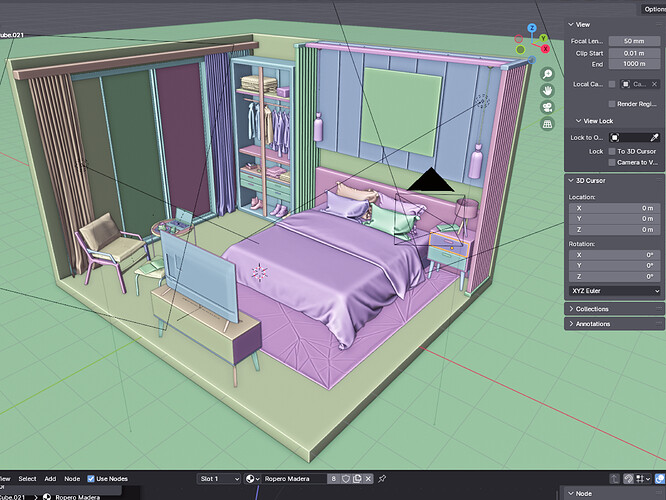666x500 pixels.
Task: Collapse the View Lock subpanel
Action: point(578,121)
